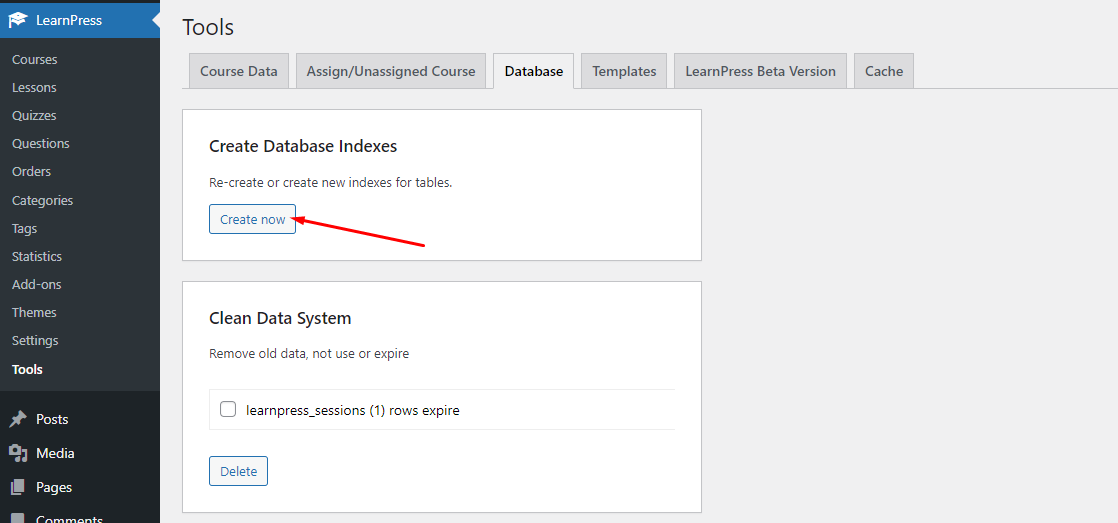Switch to the Cache tab
This screenshot has height=523, width=1118.
884,71
